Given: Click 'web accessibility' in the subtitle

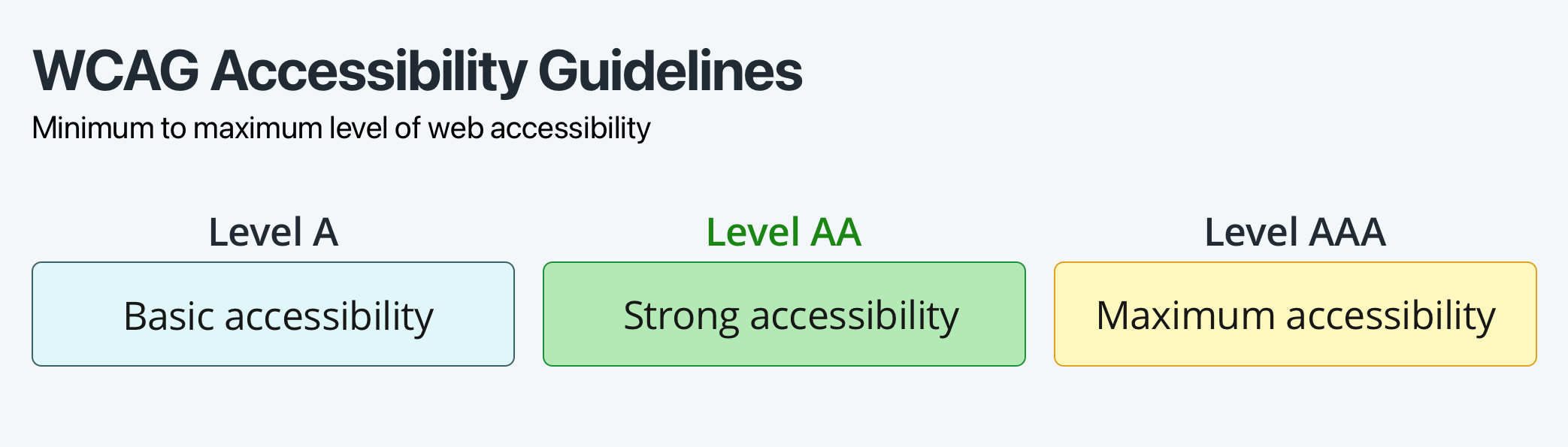Looking at the screenshot, I should pyautogui.click(x=540, y=128).
